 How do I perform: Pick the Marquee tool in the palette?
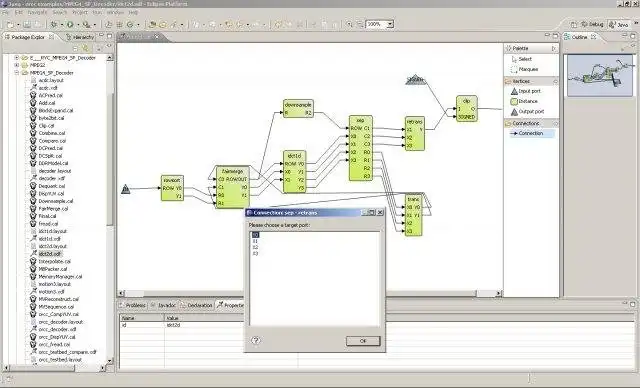[524, 69]
